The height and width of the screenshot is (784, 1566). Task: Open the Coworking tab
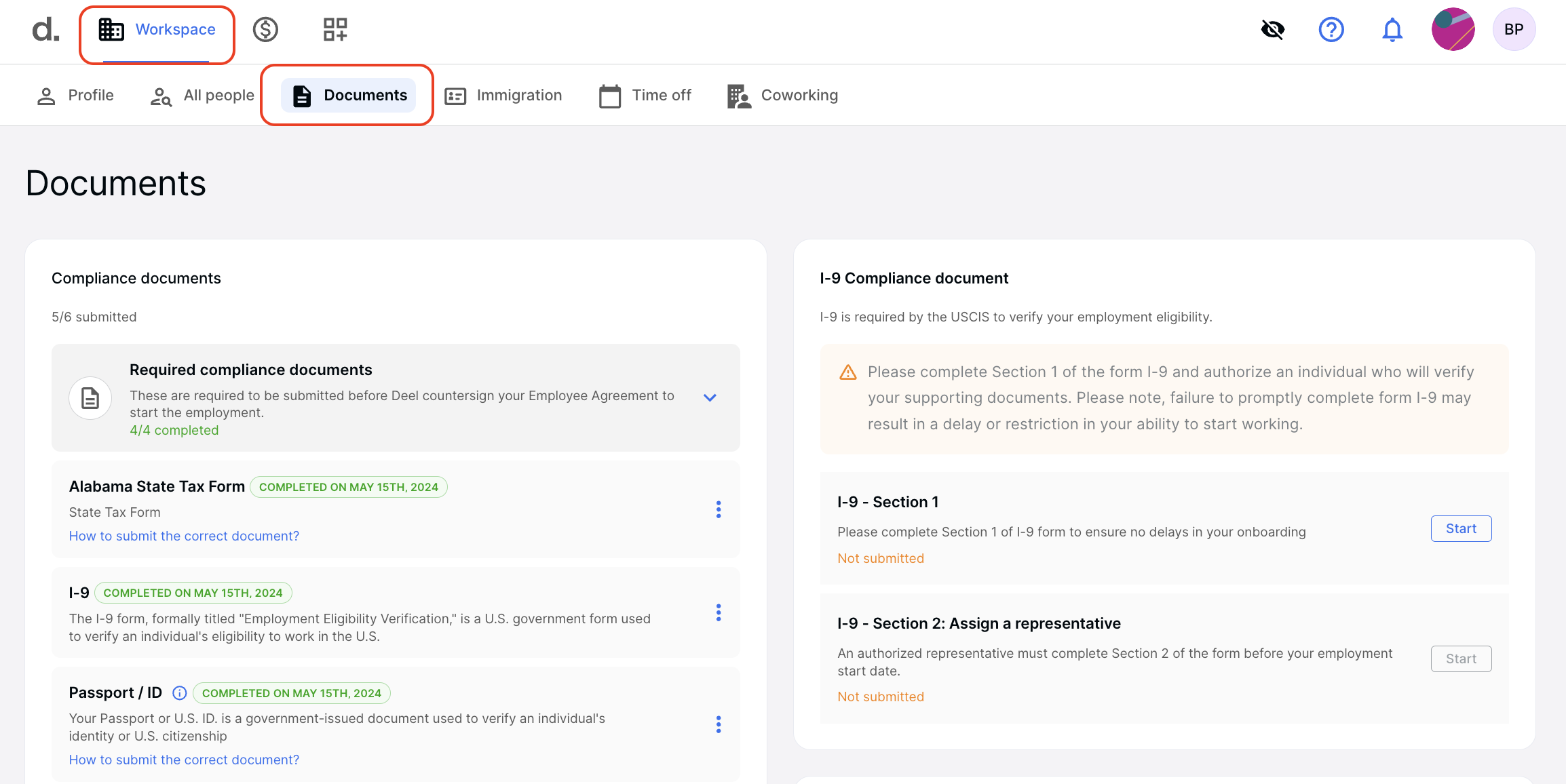click(x=782, y=96)
